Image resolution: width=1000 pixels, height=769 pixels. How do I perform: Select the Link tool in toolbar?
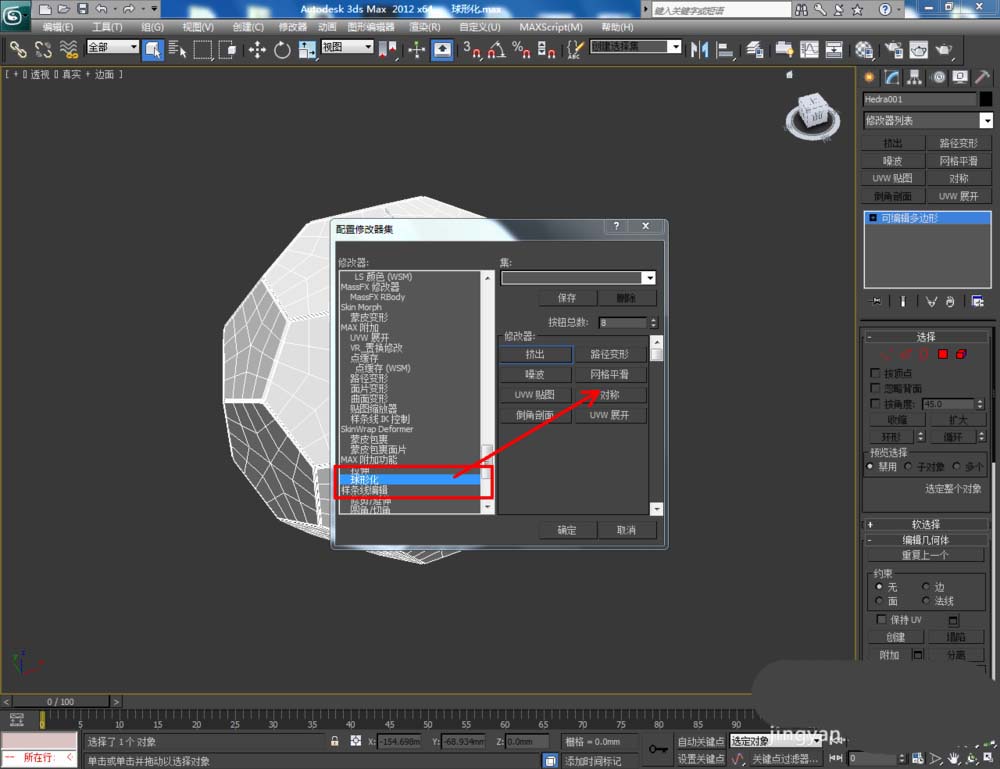point(17,49)
